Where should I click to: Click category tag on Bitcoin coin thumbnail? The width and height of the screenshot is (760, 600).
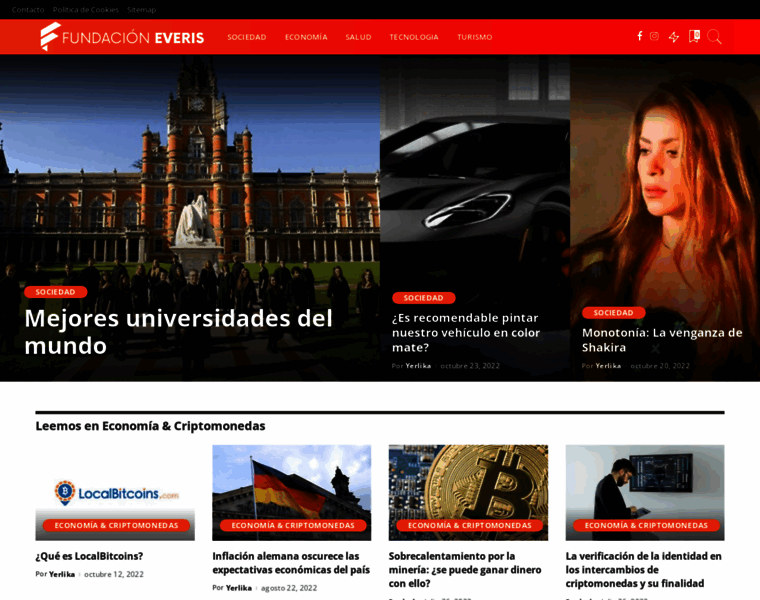[470, 525]
